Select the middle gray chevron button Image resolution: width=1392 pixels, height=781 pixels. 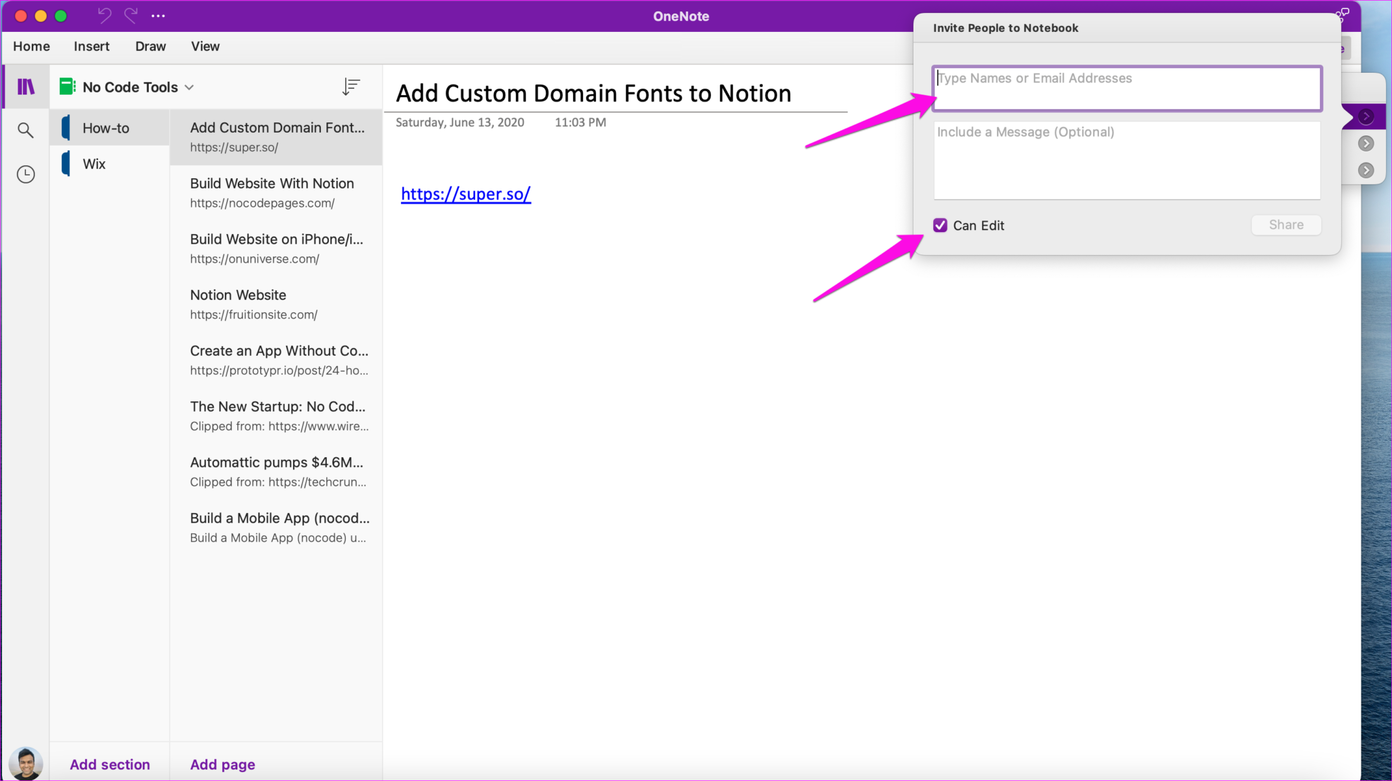pos(1364,142)
